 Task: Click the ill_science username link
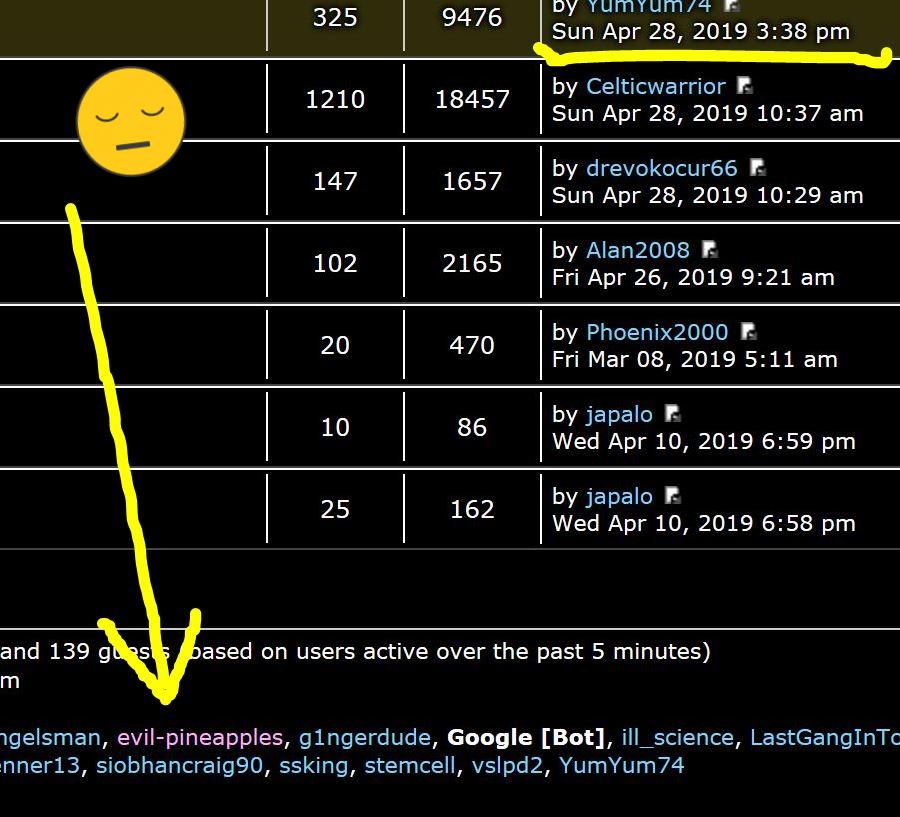[x=677, y=738]
